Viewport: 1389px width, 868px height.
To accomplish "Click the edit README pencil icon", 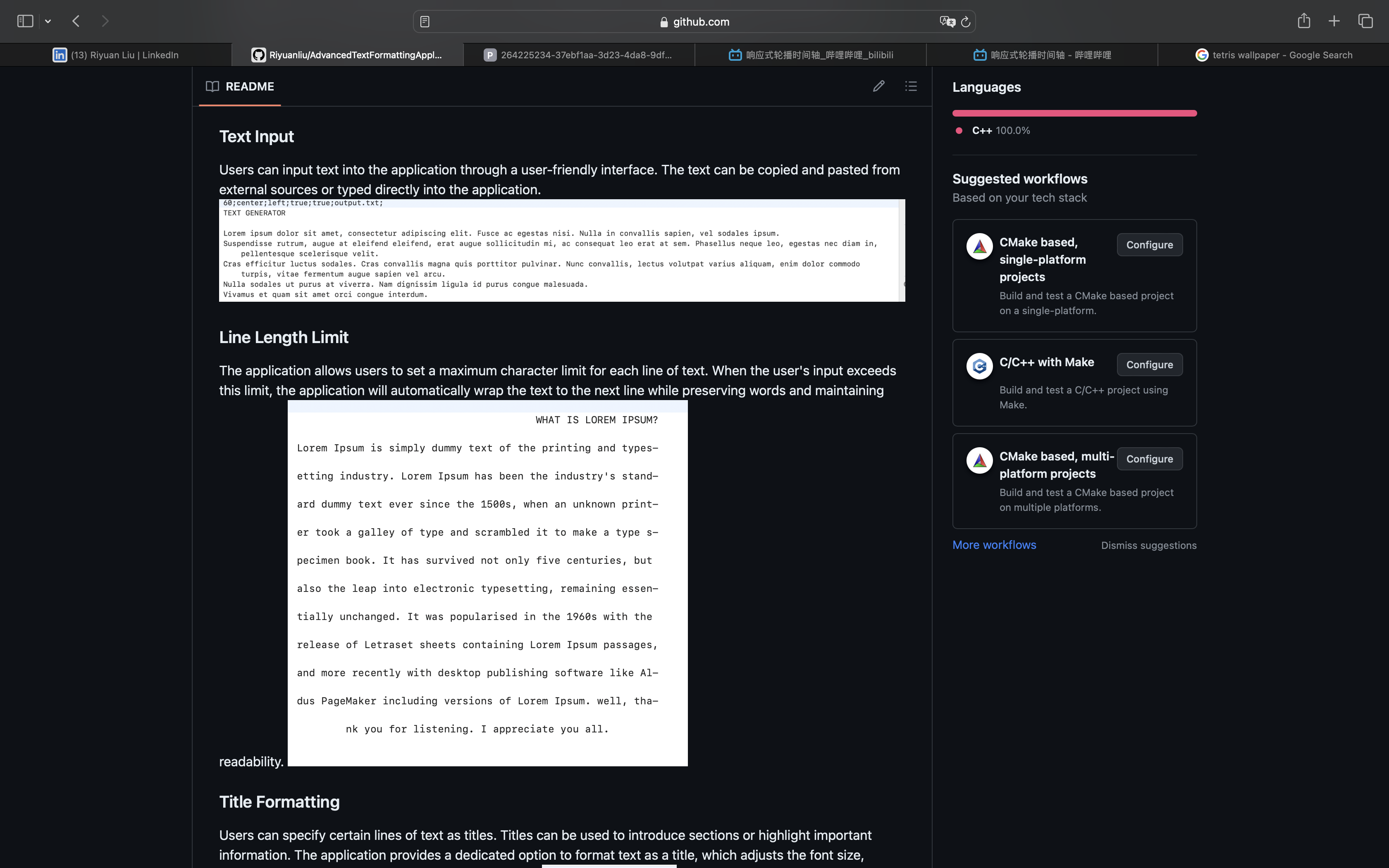I will pos(878,86).
